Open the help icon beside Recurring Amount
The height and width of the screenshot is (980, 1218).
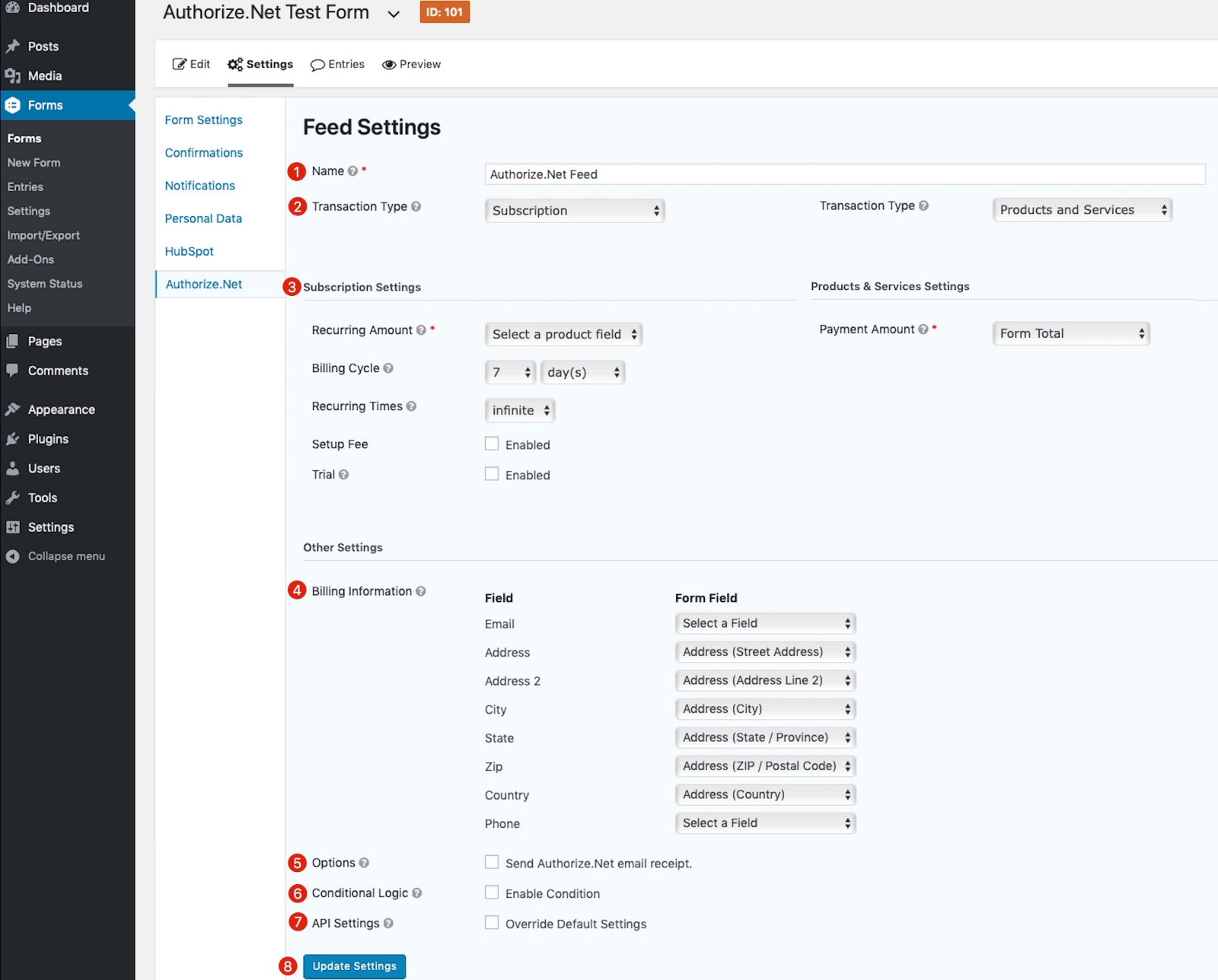point(421,330)
